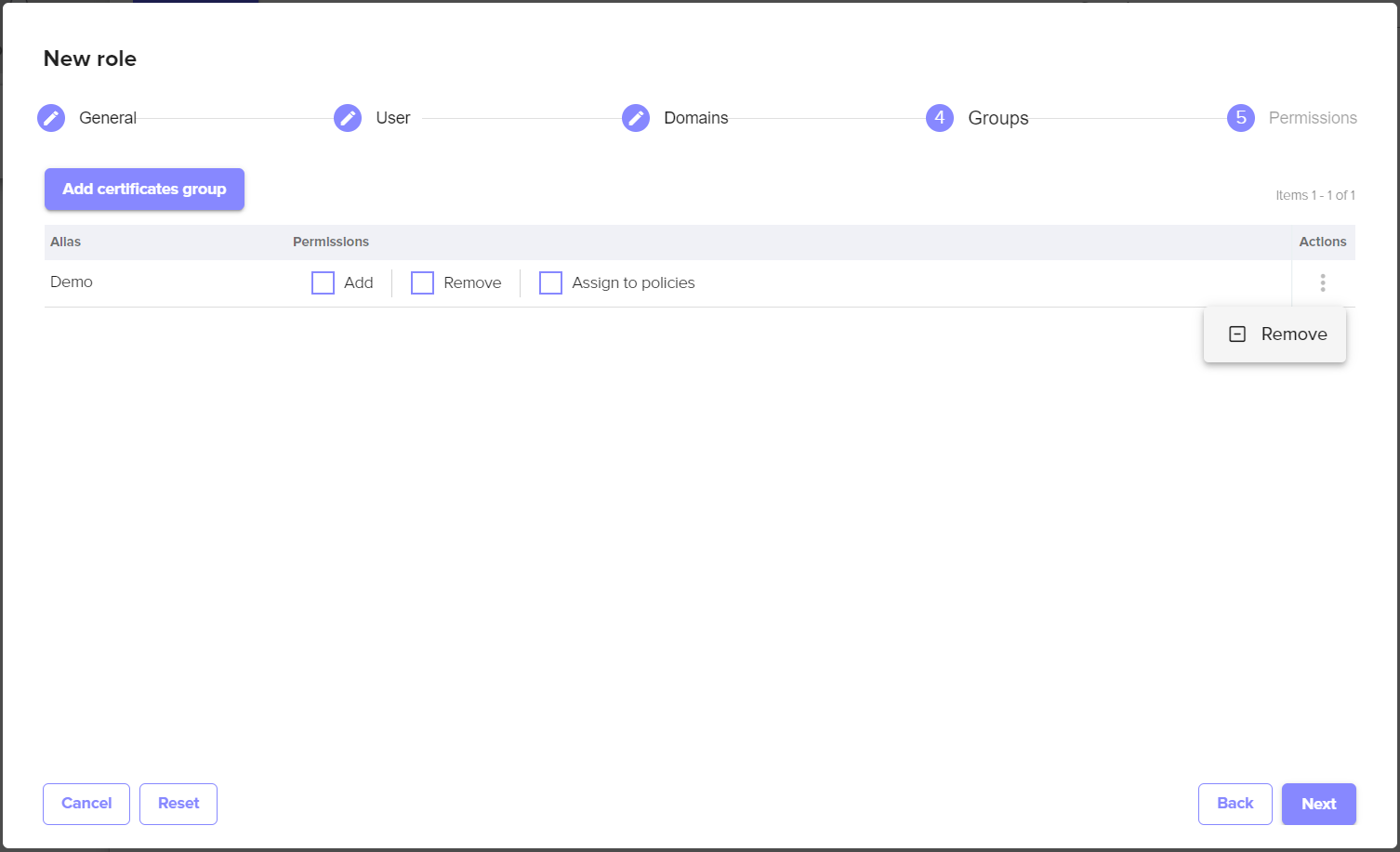Enable the Add permission checkbox
Image resolution: width=1400 pixels, height=852 pixels.
(323, 282)
